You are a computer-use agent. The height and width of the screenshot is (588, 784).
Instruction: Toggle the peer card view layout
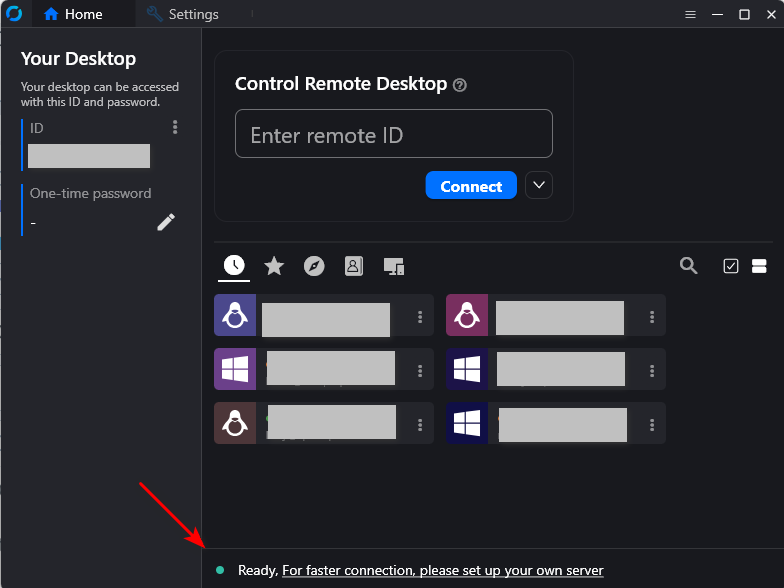pos(758,266)
